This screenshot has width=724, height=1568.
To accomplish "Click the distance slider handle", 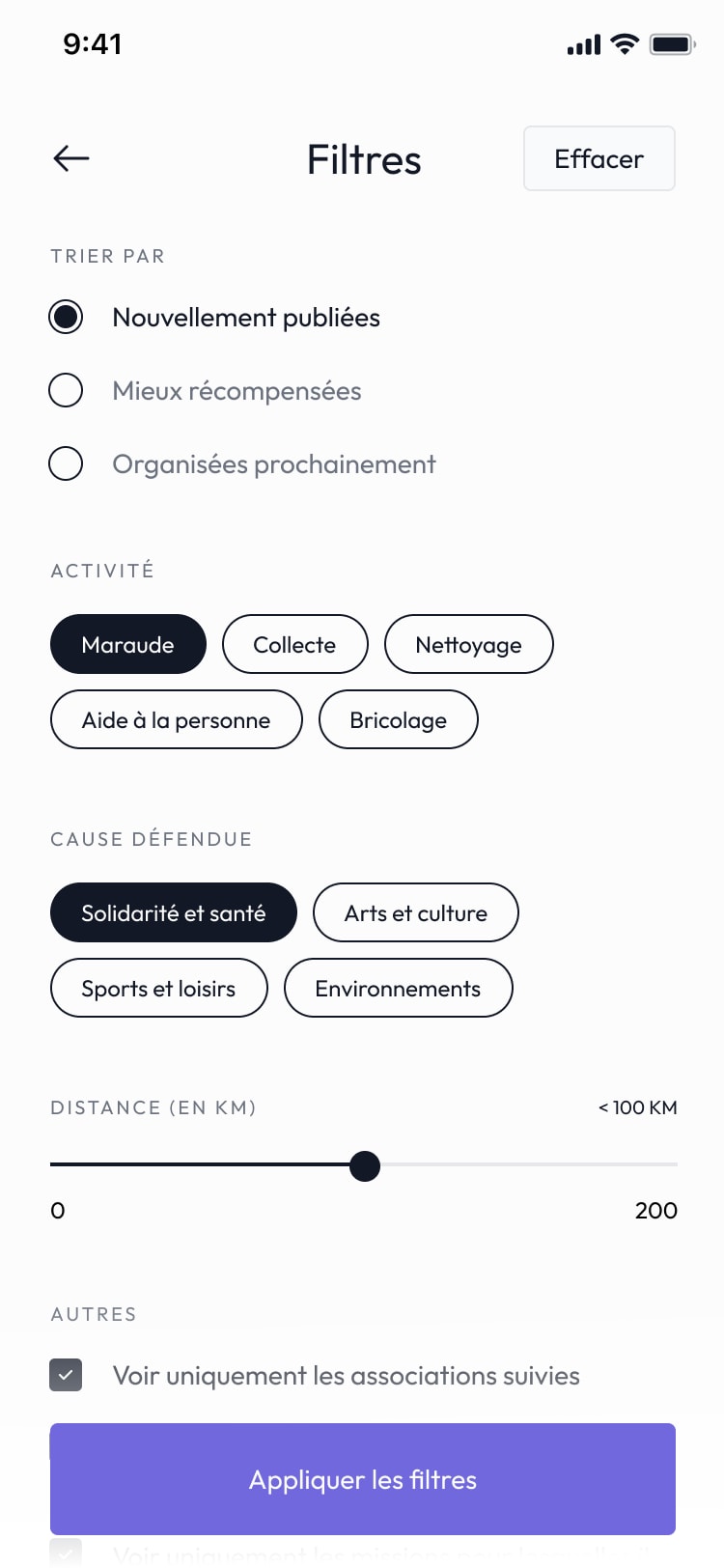I will coord(365,1165).
